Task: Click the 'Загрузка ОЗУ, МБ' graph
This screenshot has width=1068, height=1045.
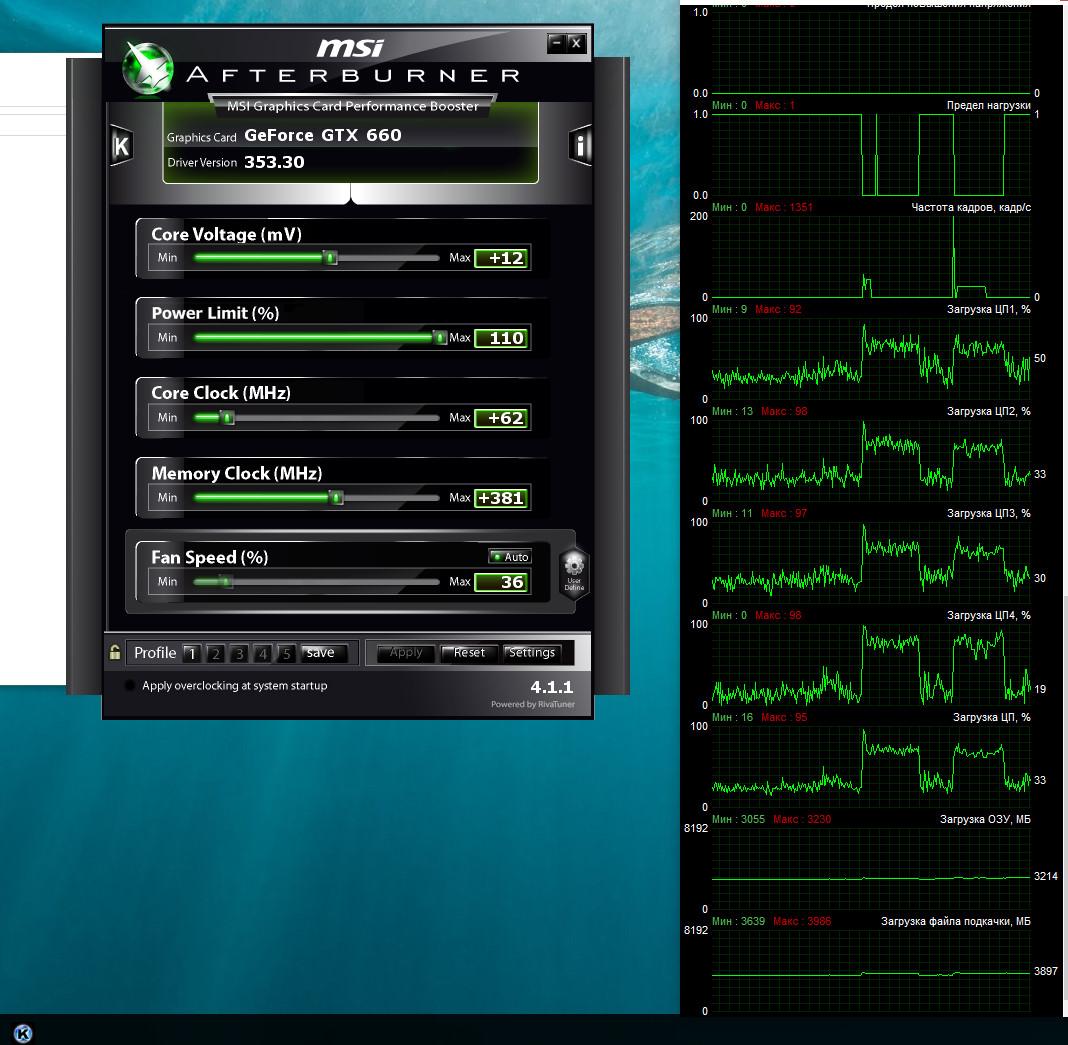Action: [x=871, y=869]
